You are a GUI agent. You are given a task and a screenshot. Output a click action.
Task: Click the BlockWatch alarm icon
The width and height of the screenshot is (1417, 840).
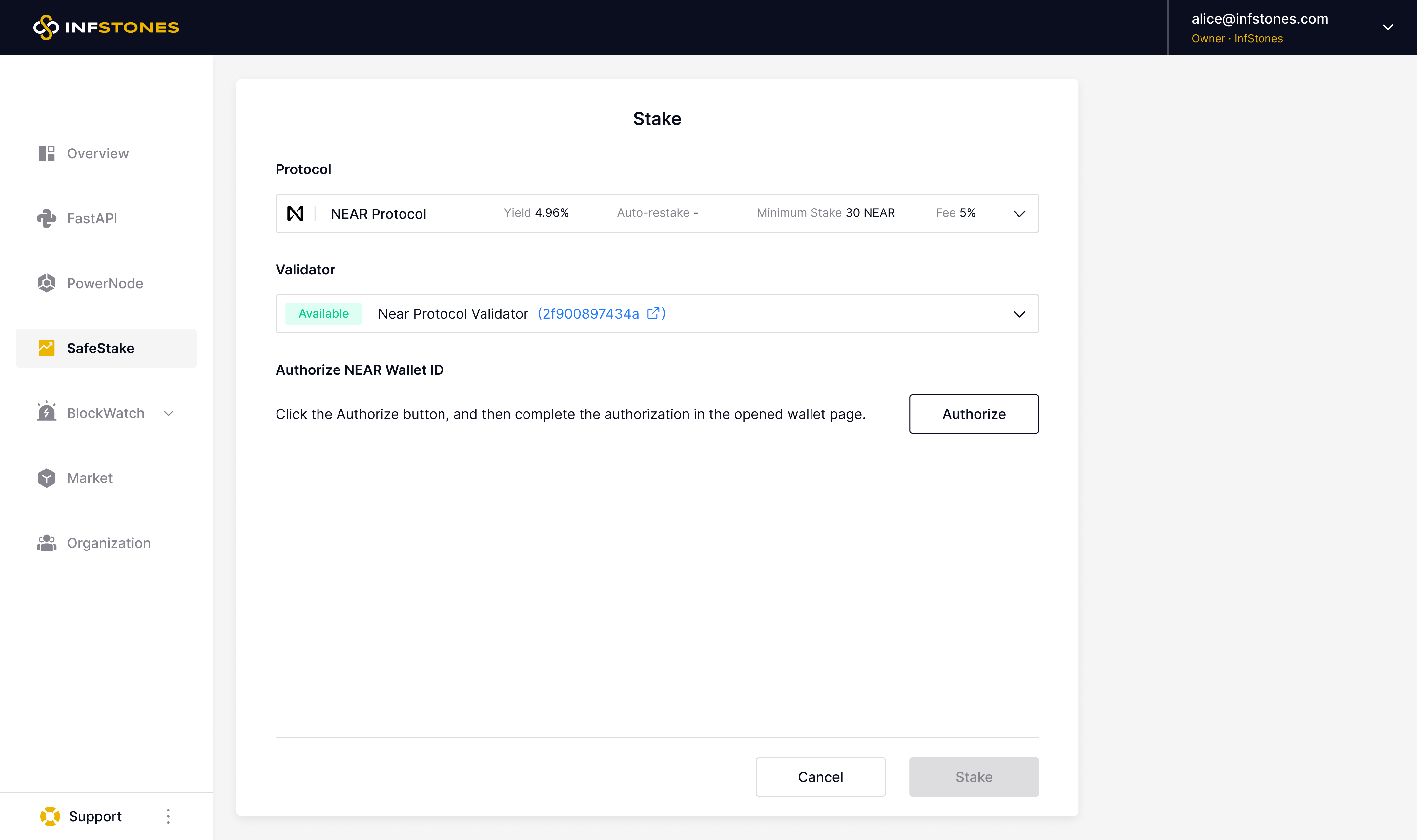click(x=47, y=413)
